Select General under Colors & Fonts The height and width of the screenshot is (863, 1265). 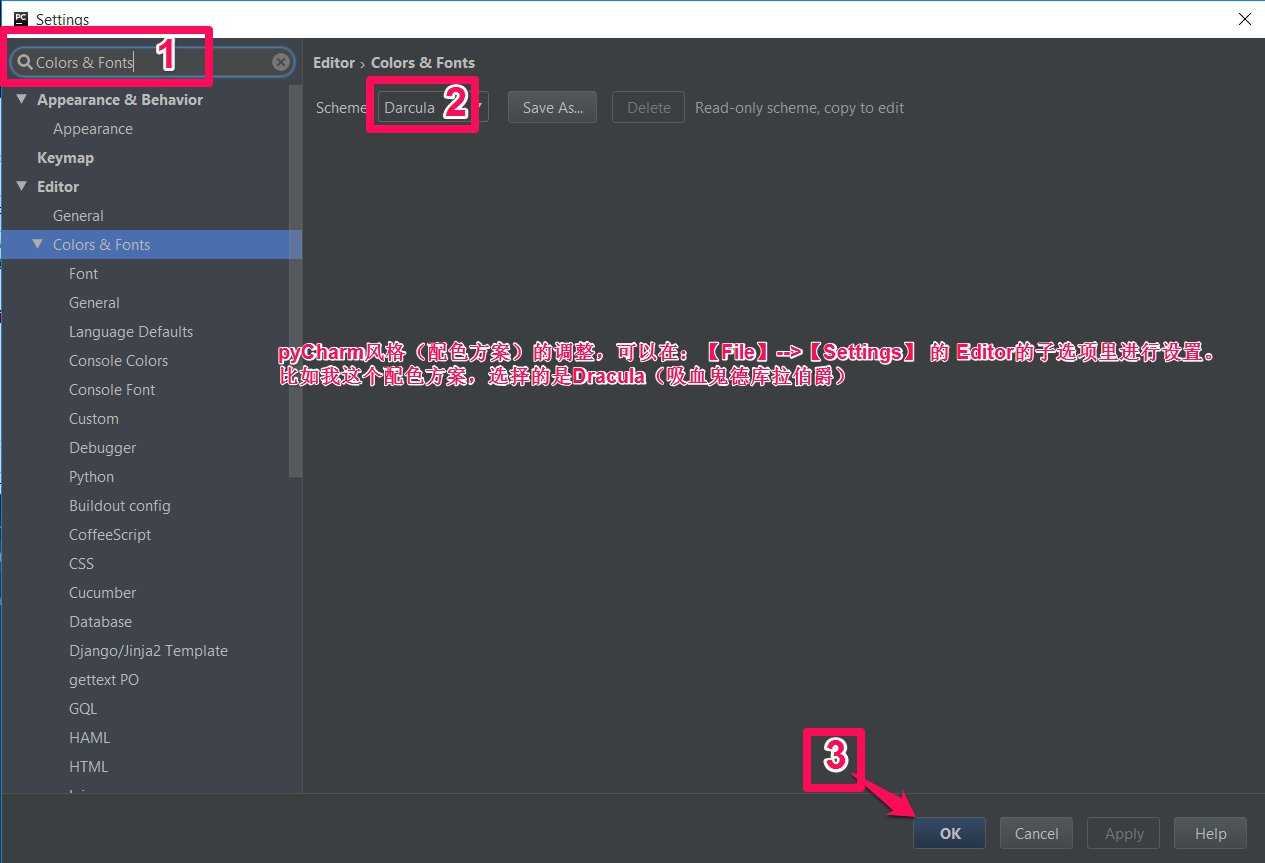pyautogui.click(x=94, y=303)
